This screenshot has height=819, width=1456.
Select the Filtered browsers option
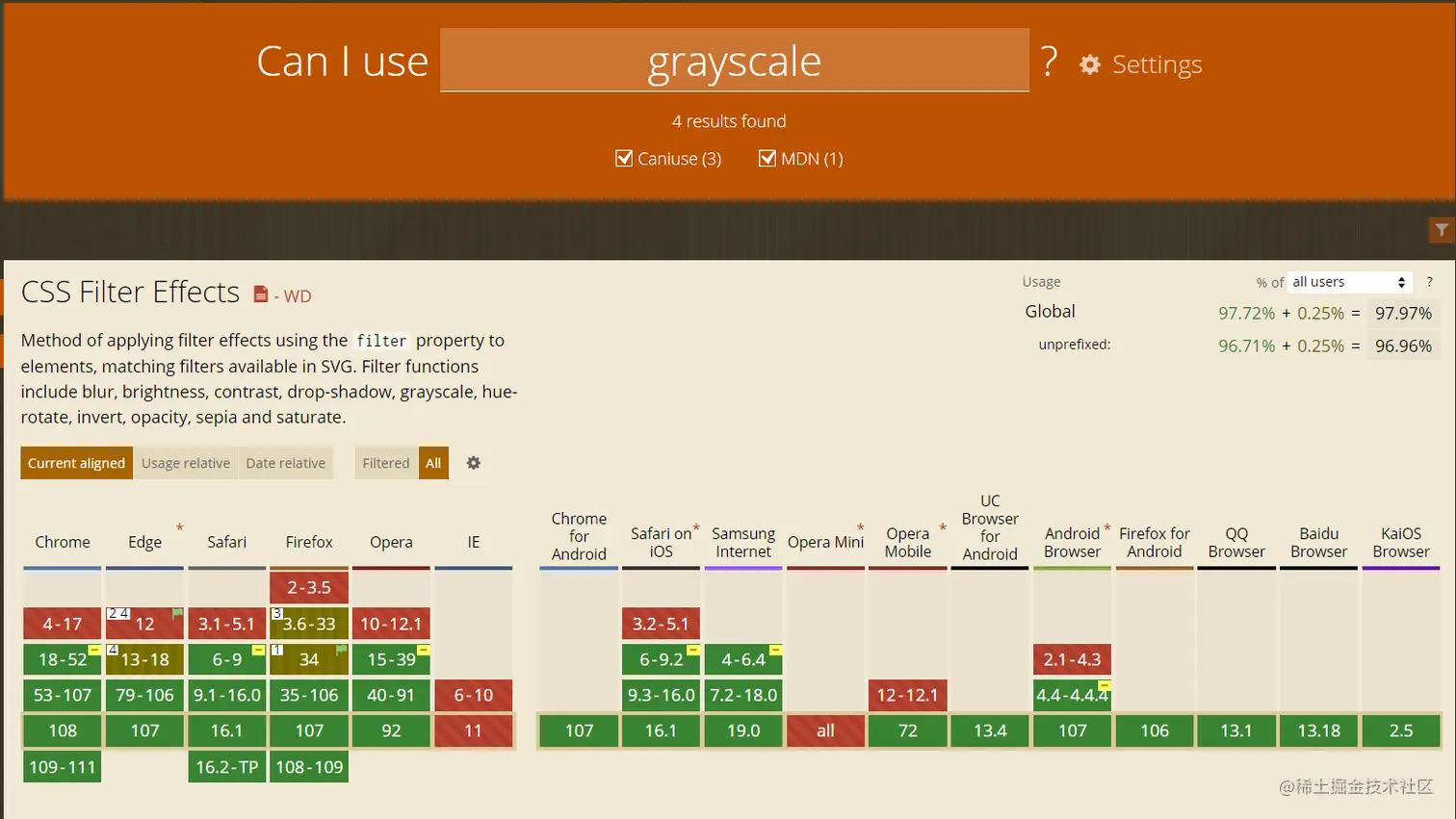386,463
